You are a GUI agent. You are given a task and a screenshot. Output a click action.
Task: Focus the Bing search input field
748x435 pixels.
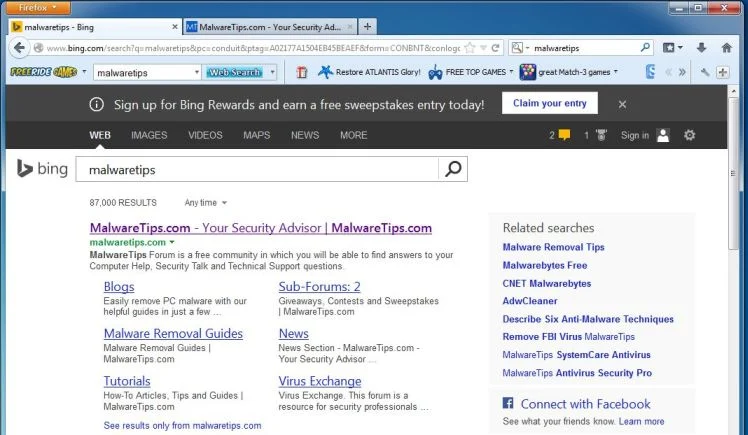pos(257,169)
